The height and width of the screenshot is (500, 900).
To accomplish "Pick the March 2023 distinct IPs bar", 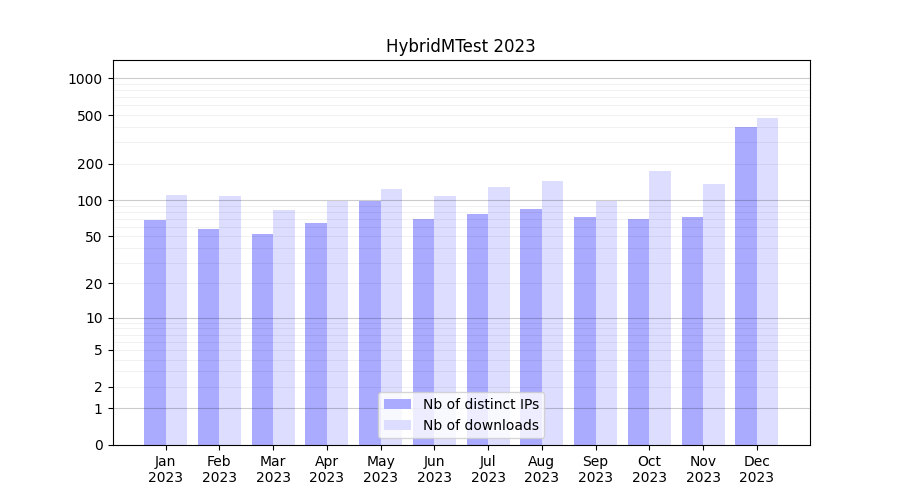I will [262, 339].
